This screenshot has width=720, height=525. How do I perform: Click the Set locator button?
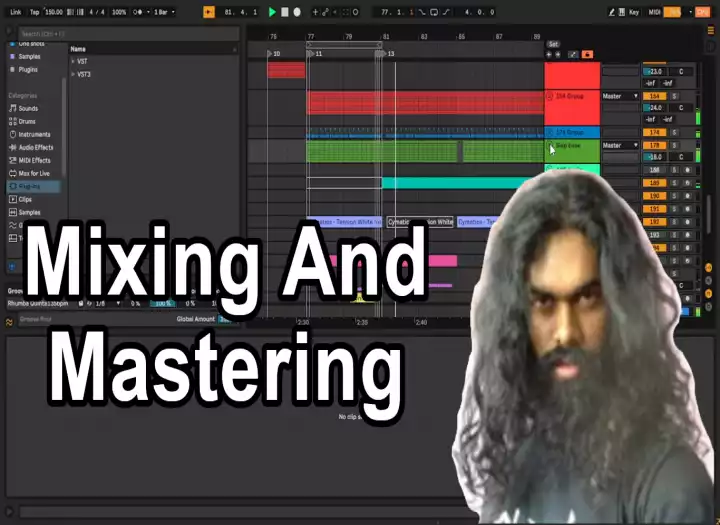pos(553,44)
